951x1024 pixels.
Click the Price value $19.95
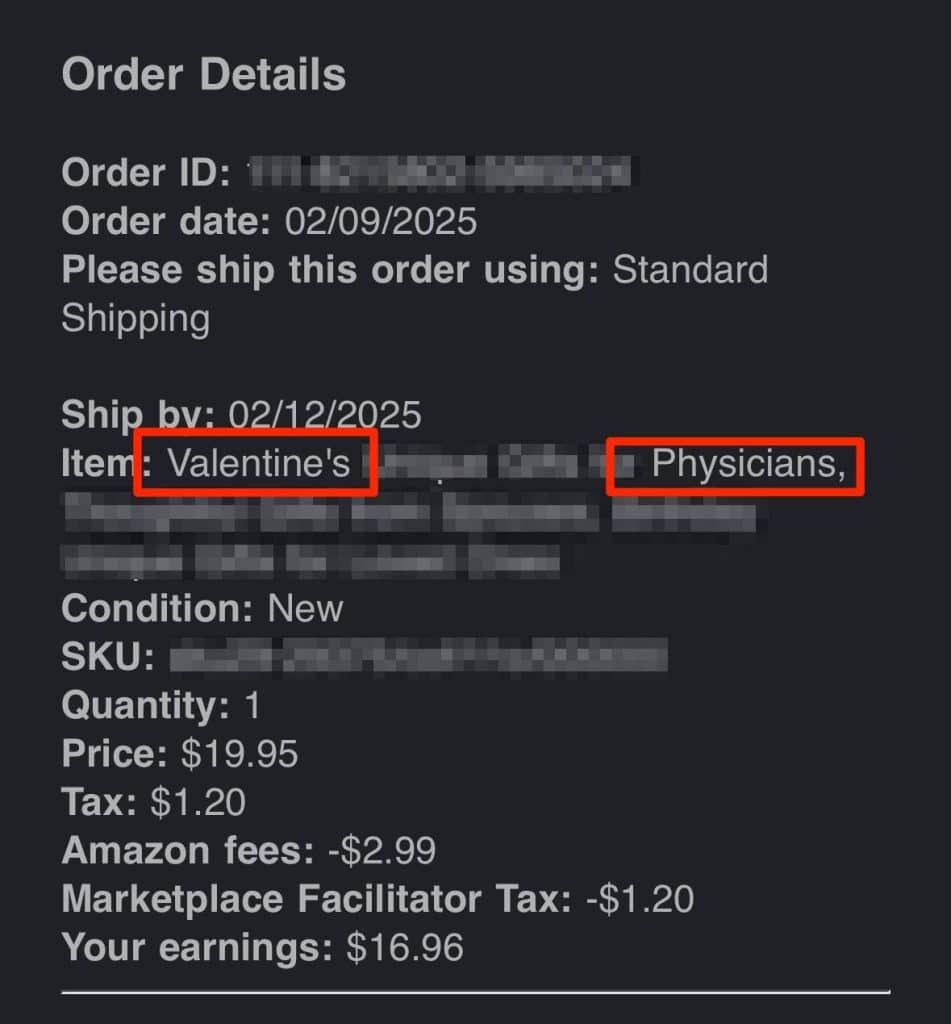(239, 753)
